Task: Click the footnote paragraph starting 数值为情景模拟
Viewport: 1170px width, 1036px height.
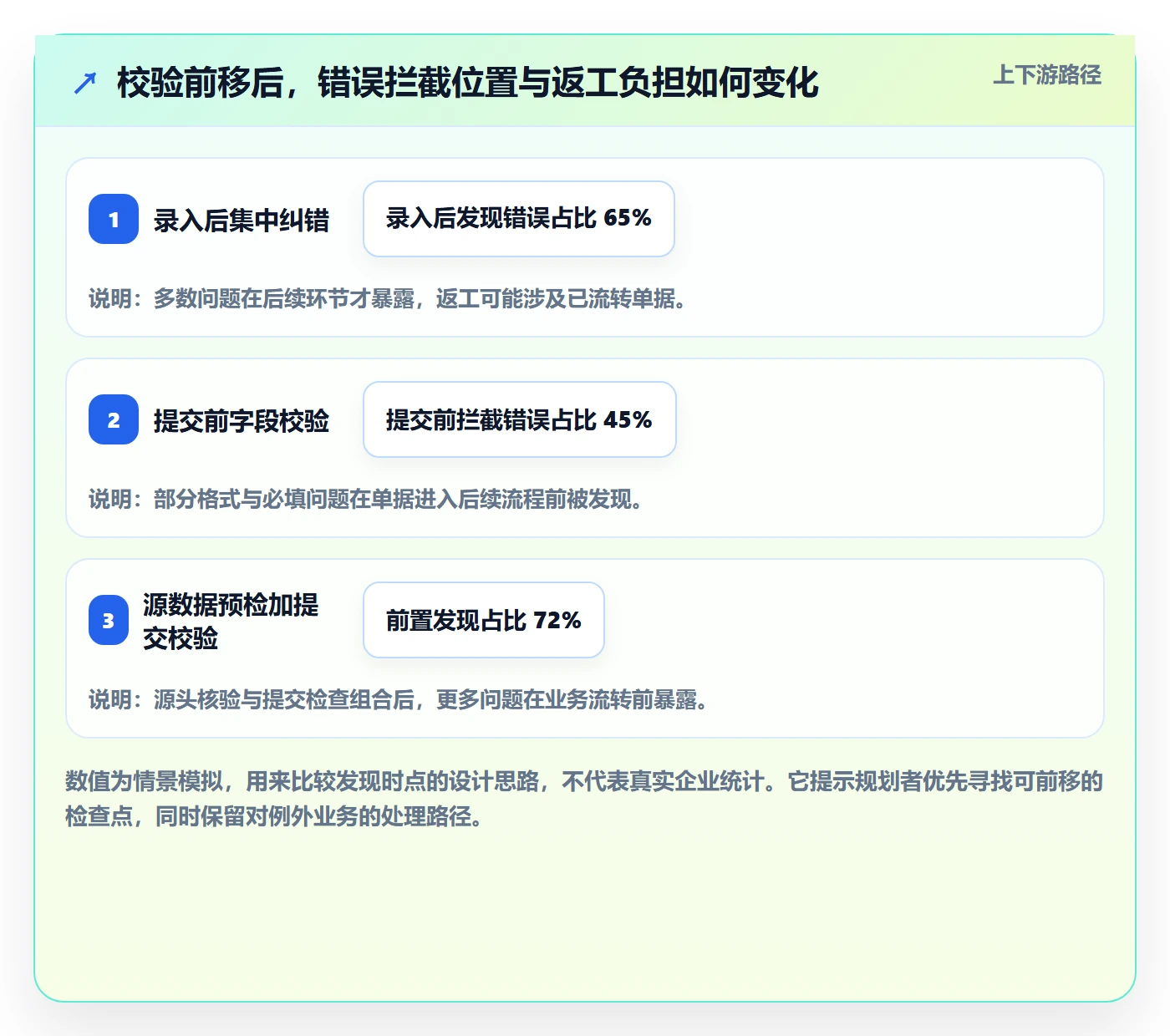Action: [584, 799]
